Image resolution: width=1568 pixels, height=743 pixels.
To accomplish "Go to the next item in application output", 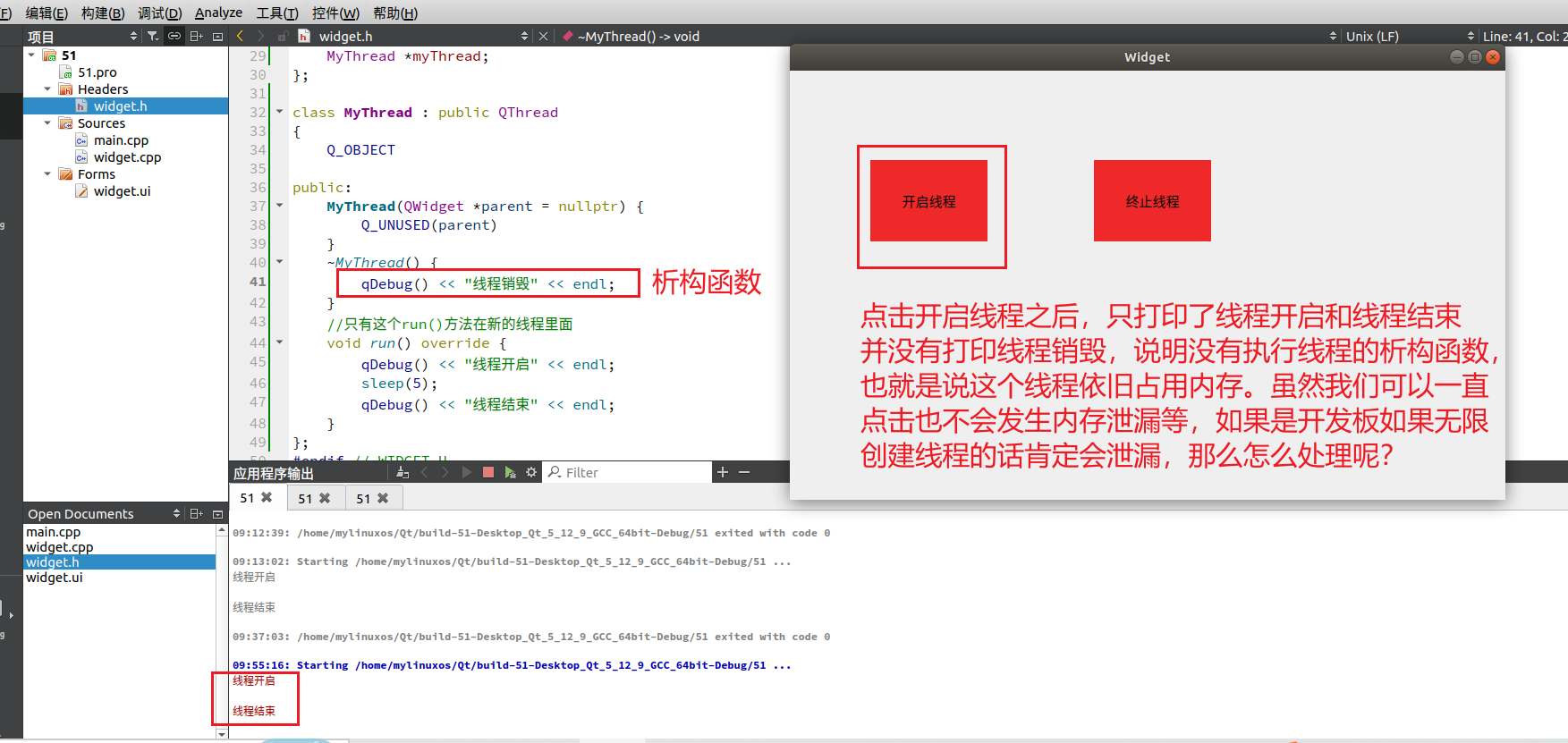I will [x=445, y=472].
